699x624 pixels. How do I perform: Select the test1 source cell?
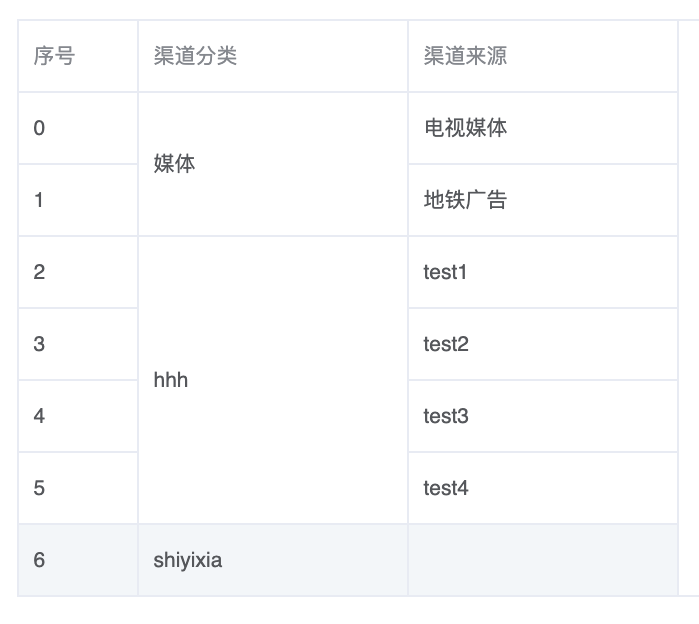click(x=543, y=272)
